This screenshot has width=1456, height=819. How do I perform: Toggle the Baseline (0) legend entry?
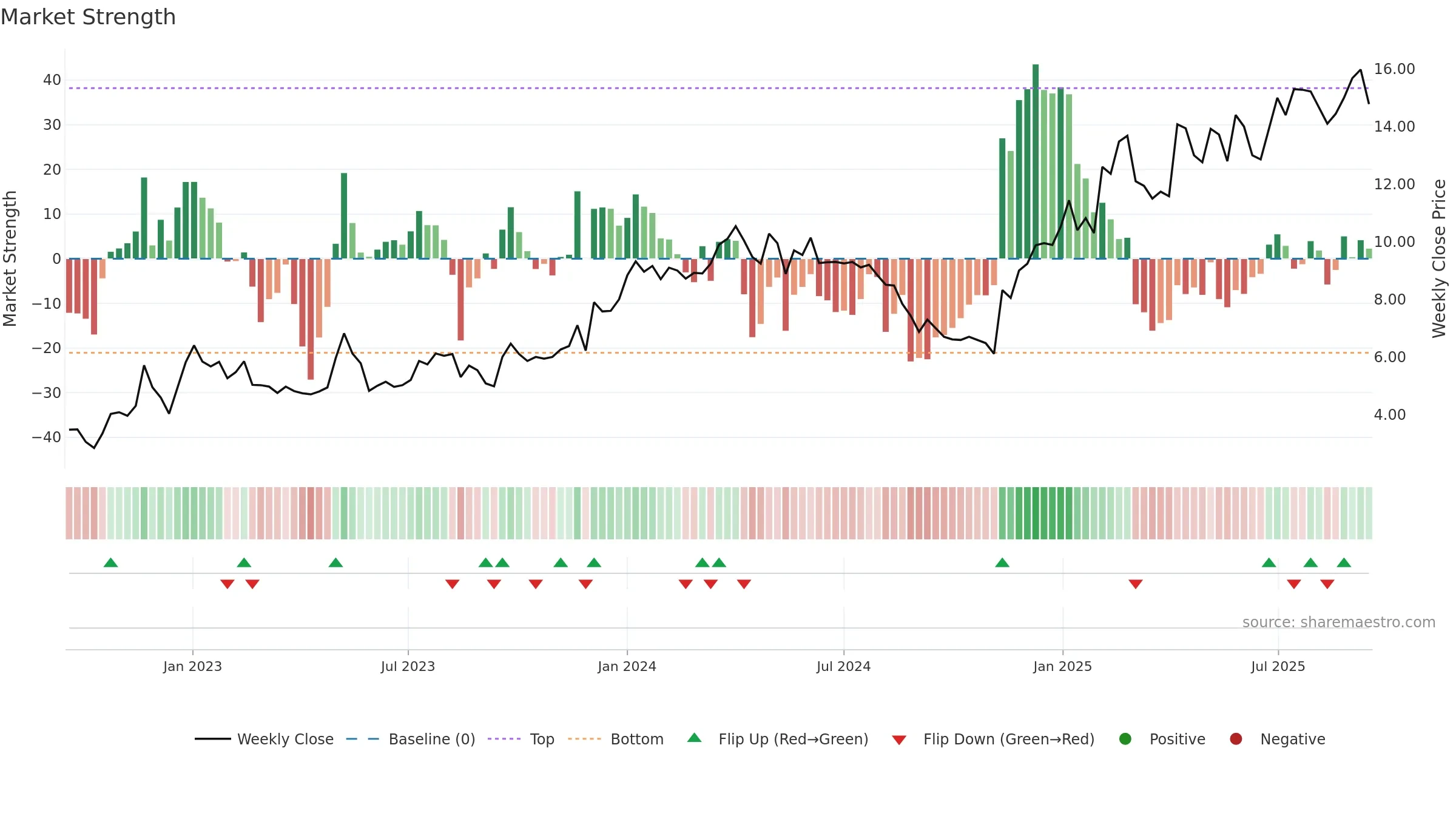410,739
